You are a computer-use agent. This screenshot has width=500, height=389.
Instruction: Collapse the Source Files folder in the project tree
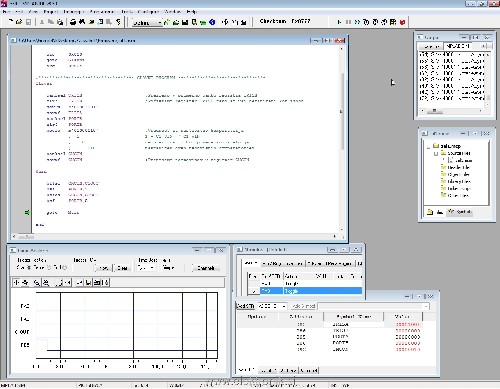[435, 153]
